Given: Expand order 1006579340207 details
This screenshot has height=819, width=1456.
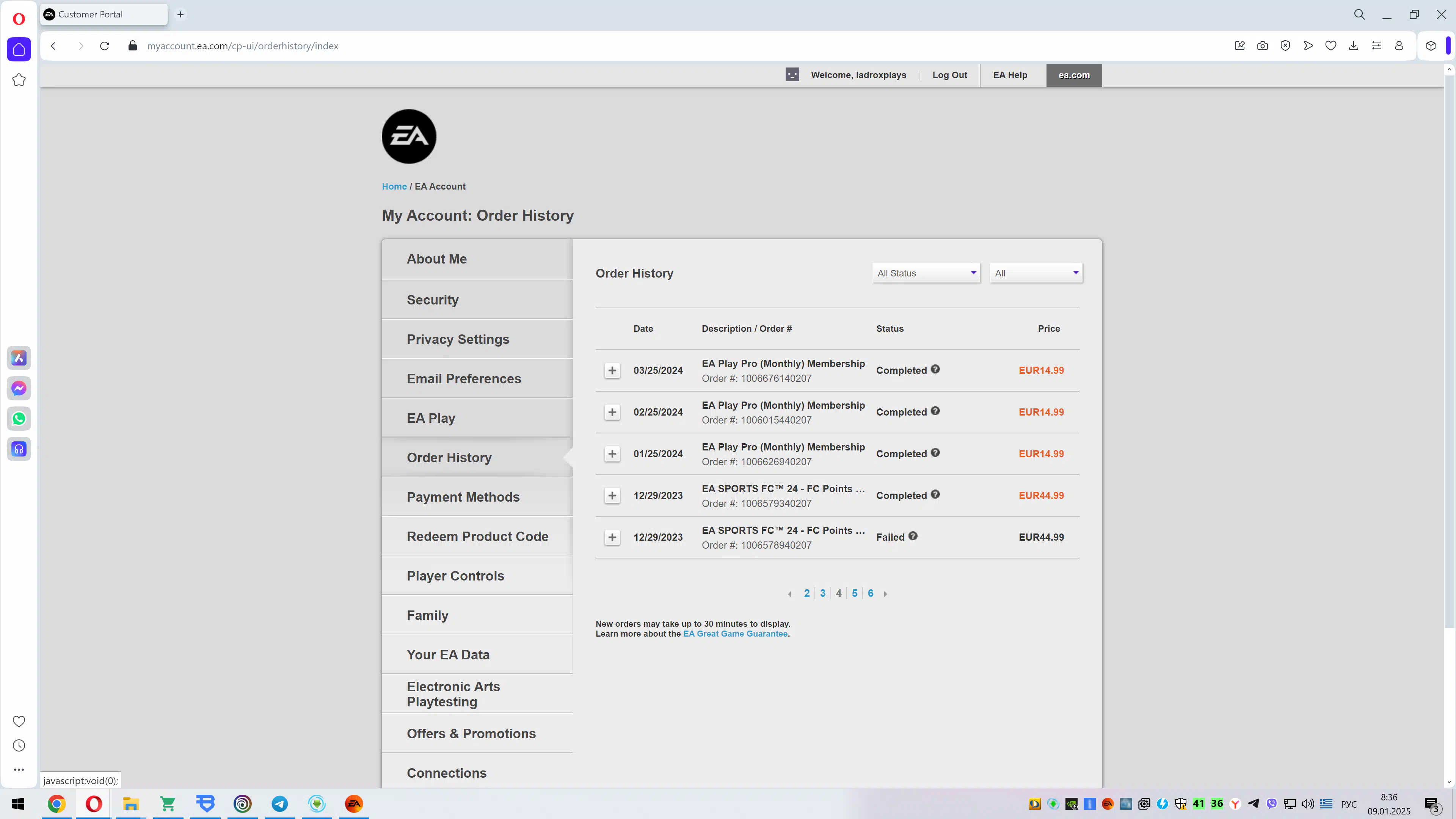Looking at the screenshot, I should tap(612, 496).
